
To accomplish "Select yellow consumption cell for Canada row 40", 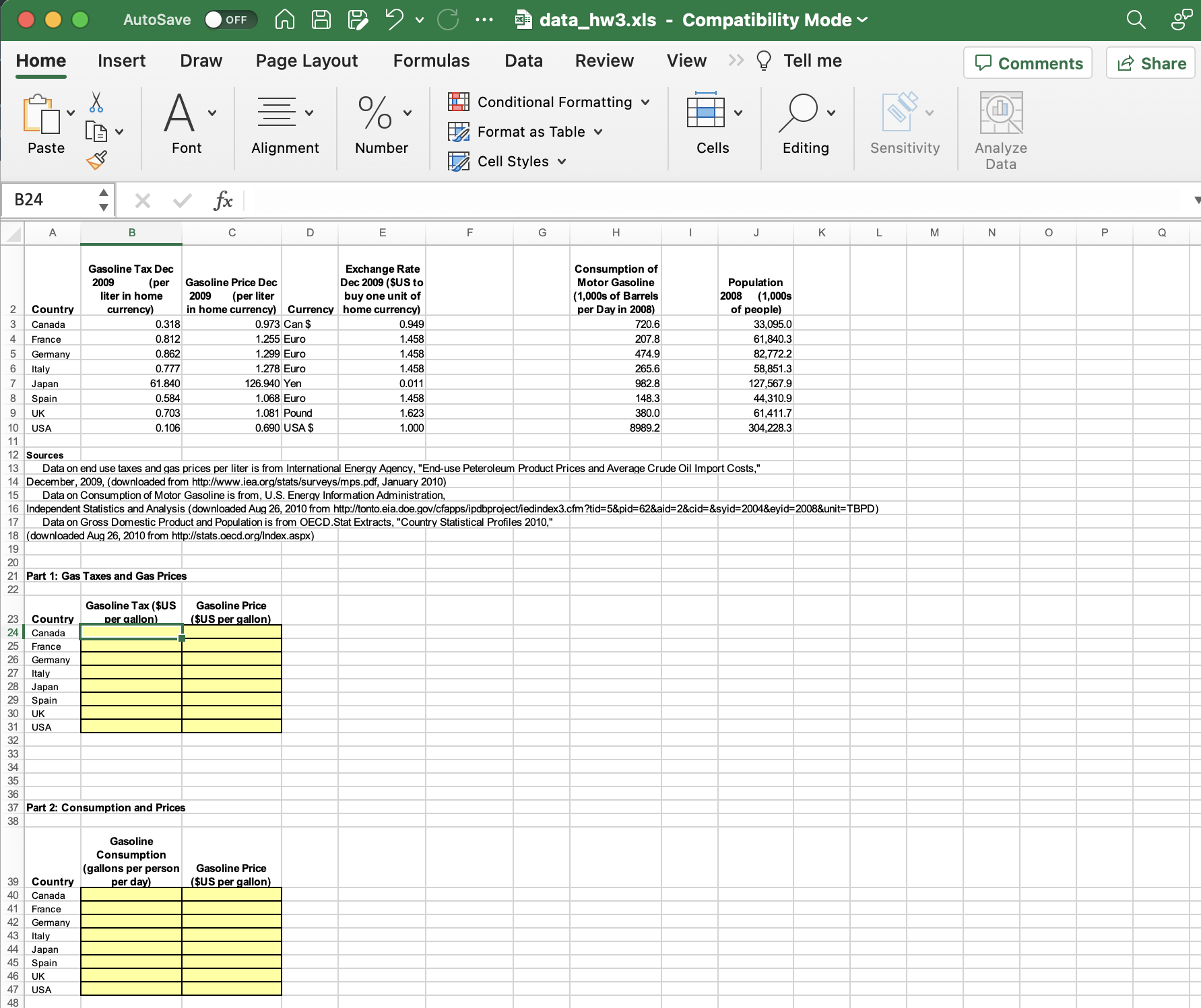I will click(x=131, y=895).
